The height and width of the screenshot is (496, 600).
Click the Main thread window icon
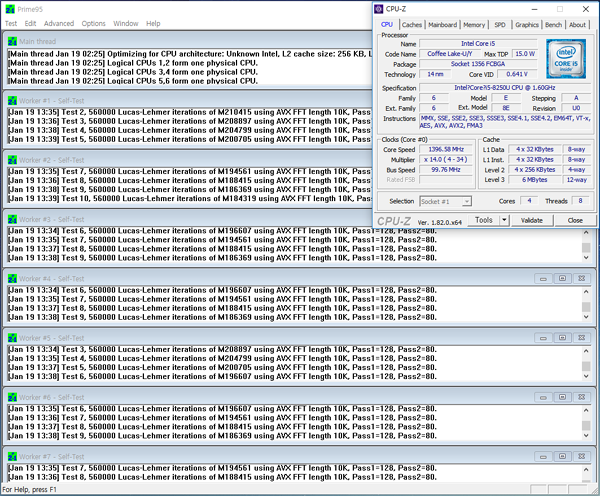(12, 41)
